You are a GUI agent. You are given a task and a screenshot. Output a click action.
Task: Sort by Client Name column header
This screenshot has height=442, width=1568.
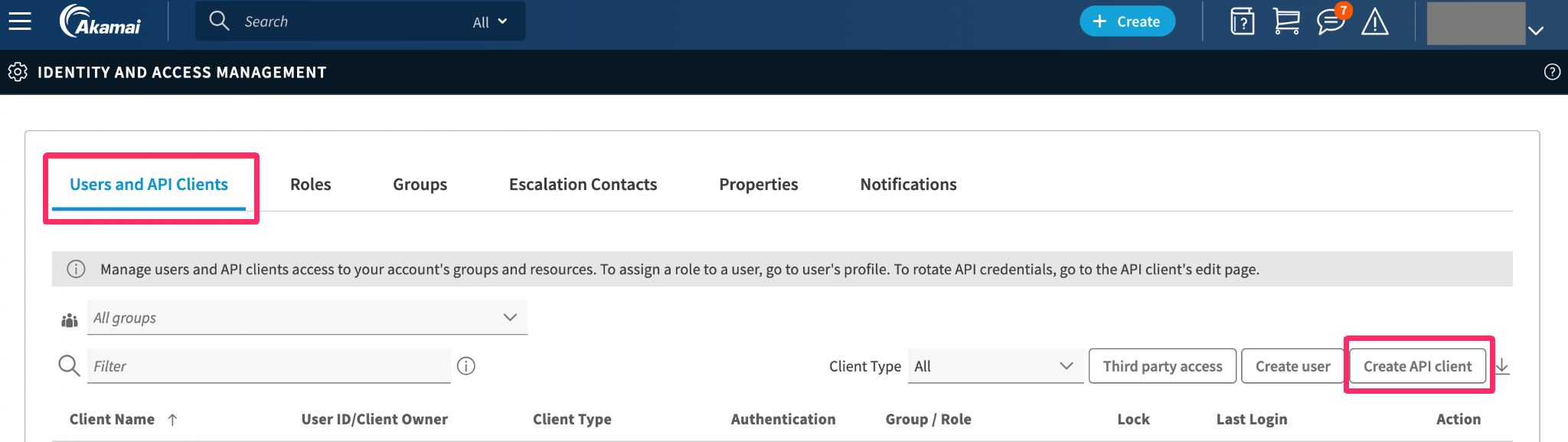click(112, 419)
